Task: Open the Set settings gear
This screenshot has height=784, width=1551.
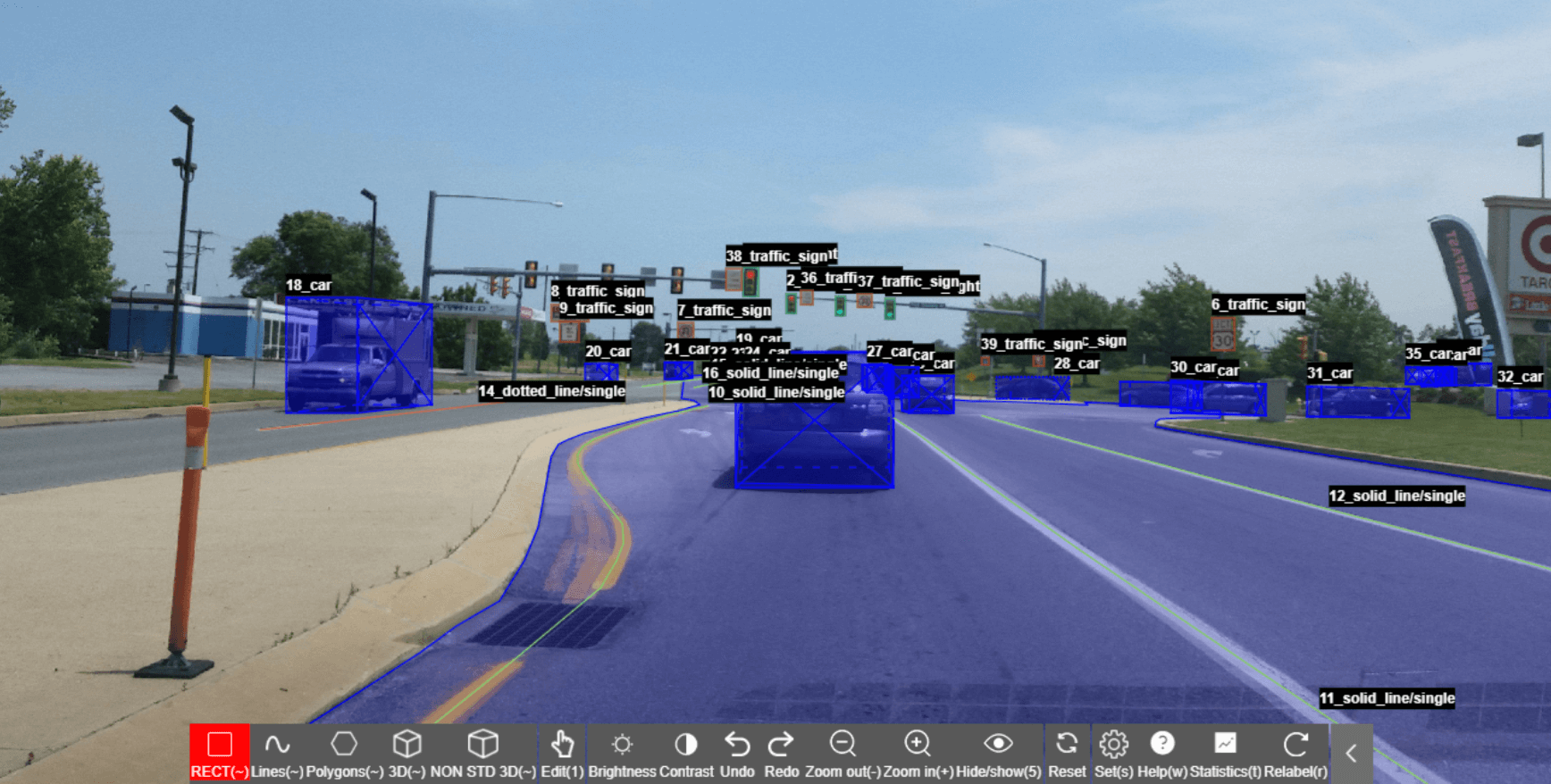Action: 1113,751
